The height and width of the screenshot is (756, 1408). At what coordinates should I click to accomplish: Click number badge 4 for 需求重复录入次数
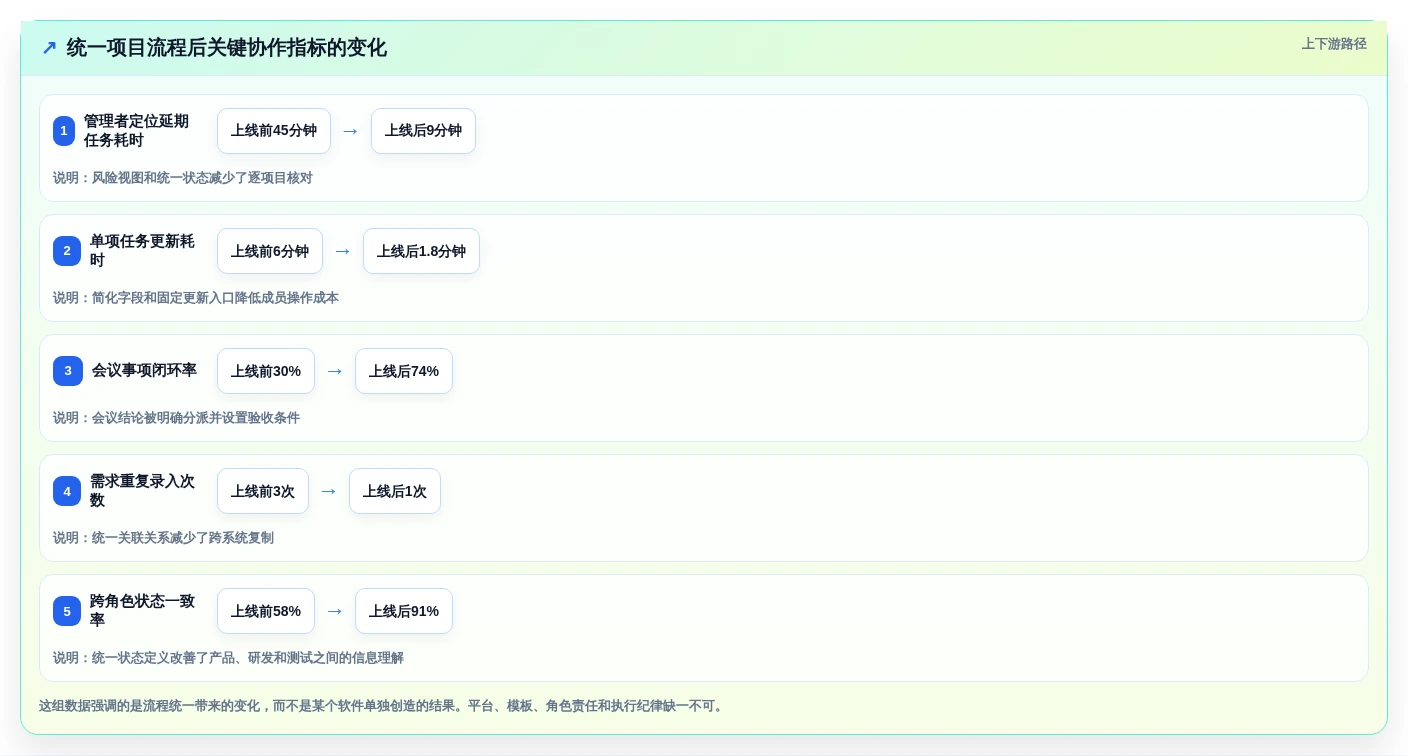[67, 491]
